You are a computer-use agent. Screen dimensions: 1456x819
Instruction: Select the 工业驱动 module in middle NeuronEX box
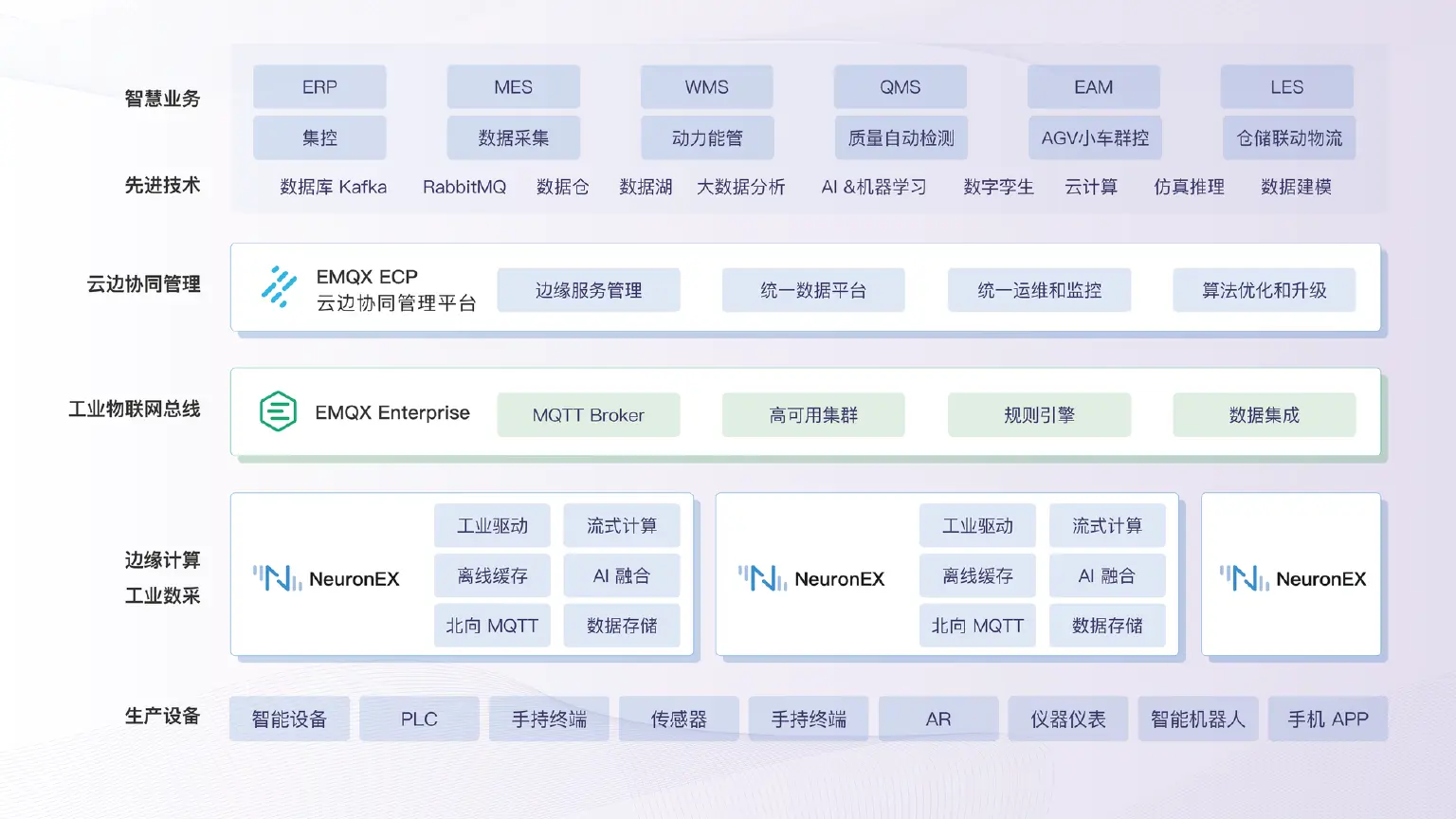pos(977,525)
